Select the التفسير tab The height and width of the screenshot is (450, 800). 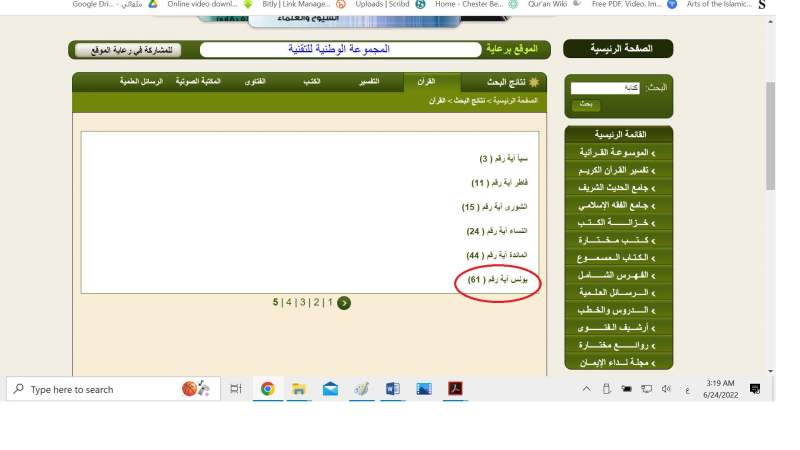[x=369, y=82]
